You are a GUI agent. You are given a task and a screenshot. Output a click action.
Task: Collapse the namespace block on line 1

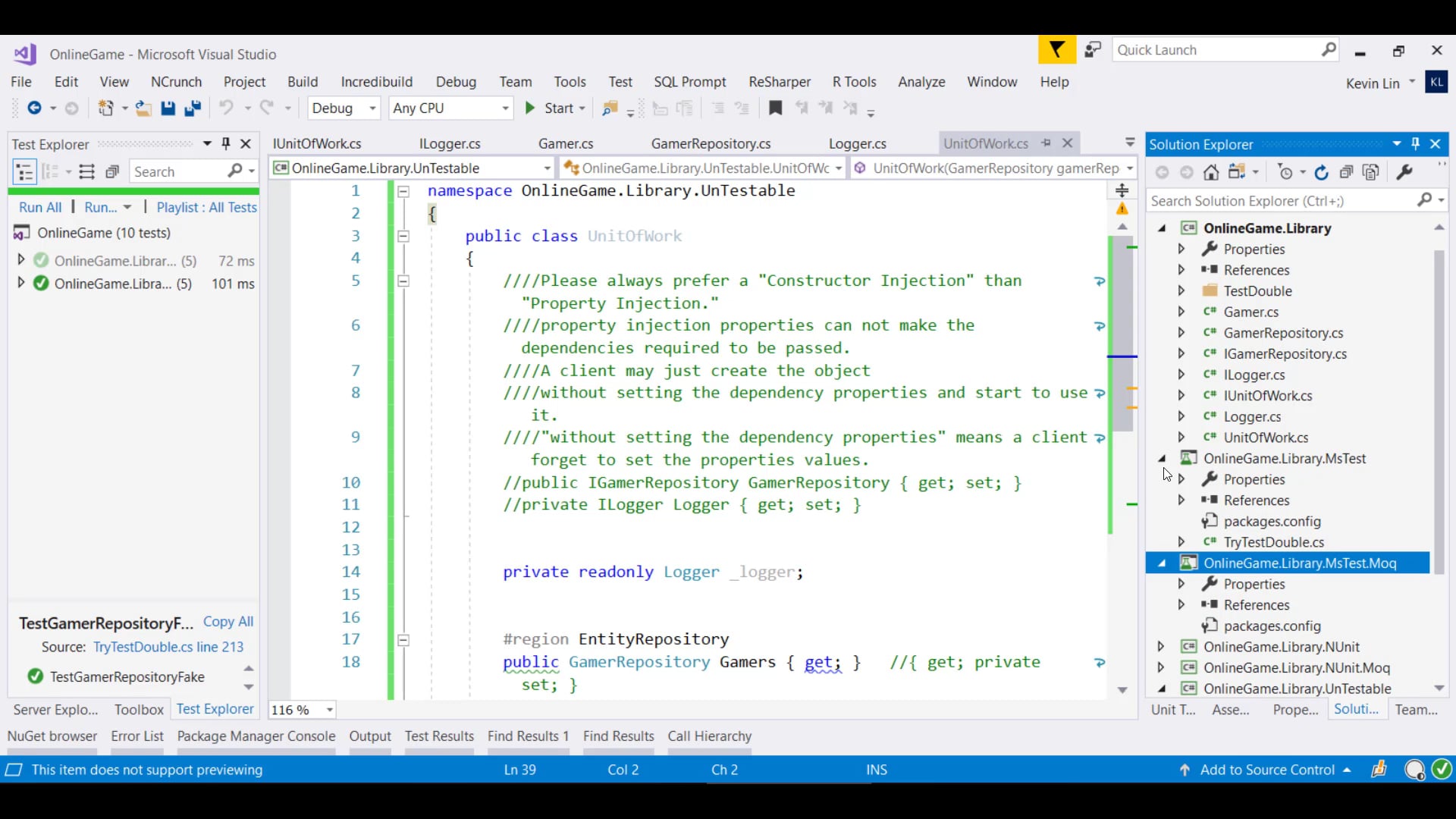pyautogui.click(x=404, y=191)
